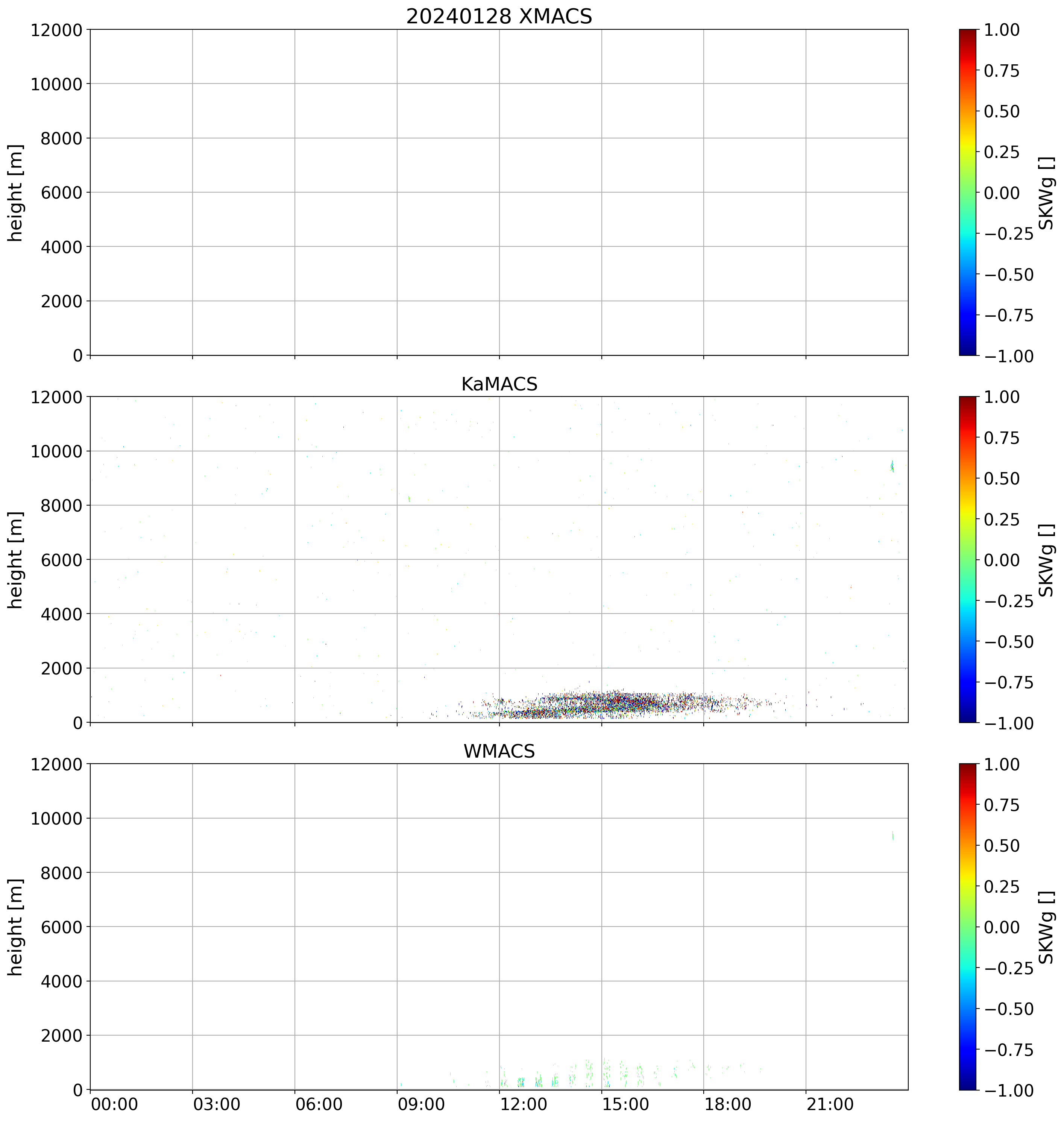Image resolution: width=1064 pixels, height=1121 pixels.
Task: Click the 06:00 time axis label
Action: [319, 1104]
